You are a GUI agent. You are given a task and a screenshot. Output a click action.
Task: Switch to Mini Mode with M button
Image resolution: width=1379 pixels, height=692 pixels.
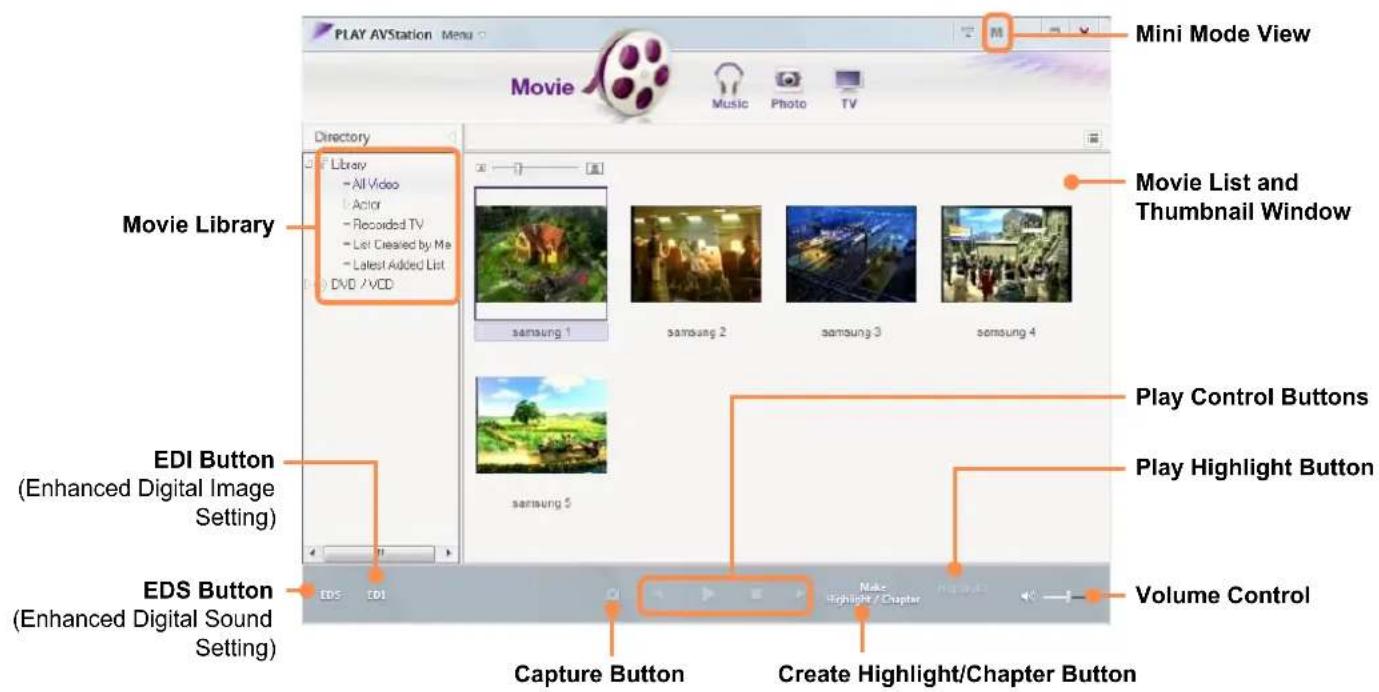pyautogui.click(x=996, y=34)
